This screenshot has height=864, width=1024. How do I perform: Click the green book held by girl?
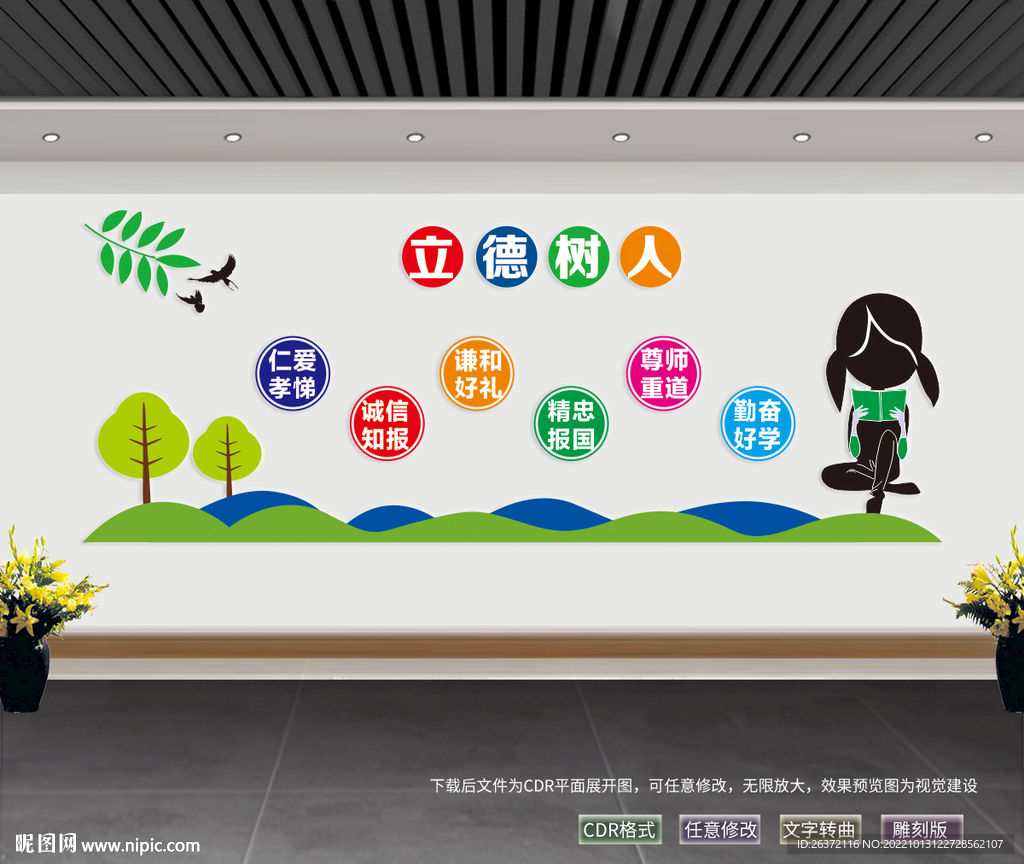point(879,405)
